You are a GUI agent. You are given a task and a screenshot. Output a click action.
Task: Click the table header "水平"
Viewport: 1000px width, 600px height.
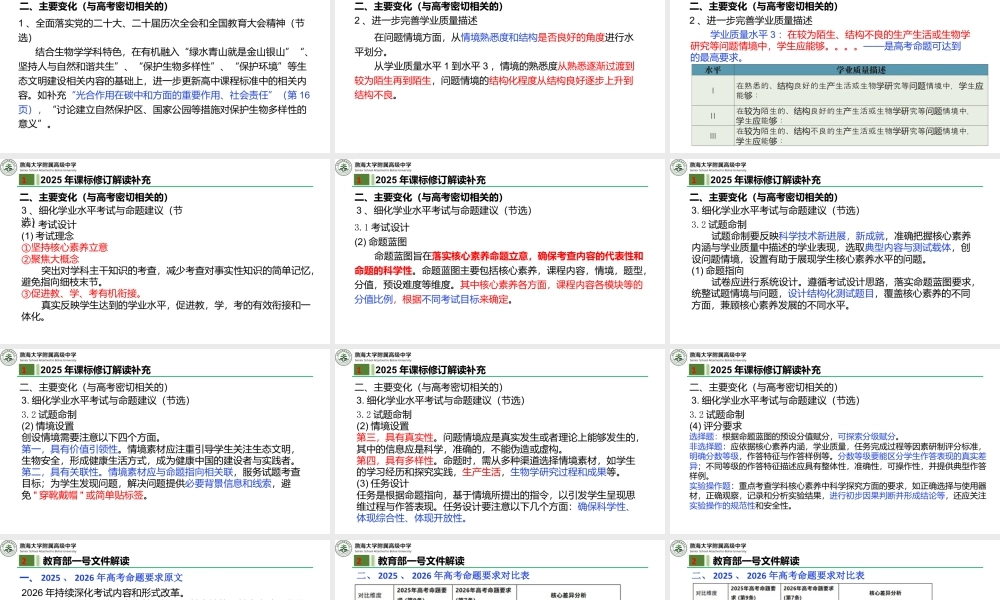tap(713, 70)
